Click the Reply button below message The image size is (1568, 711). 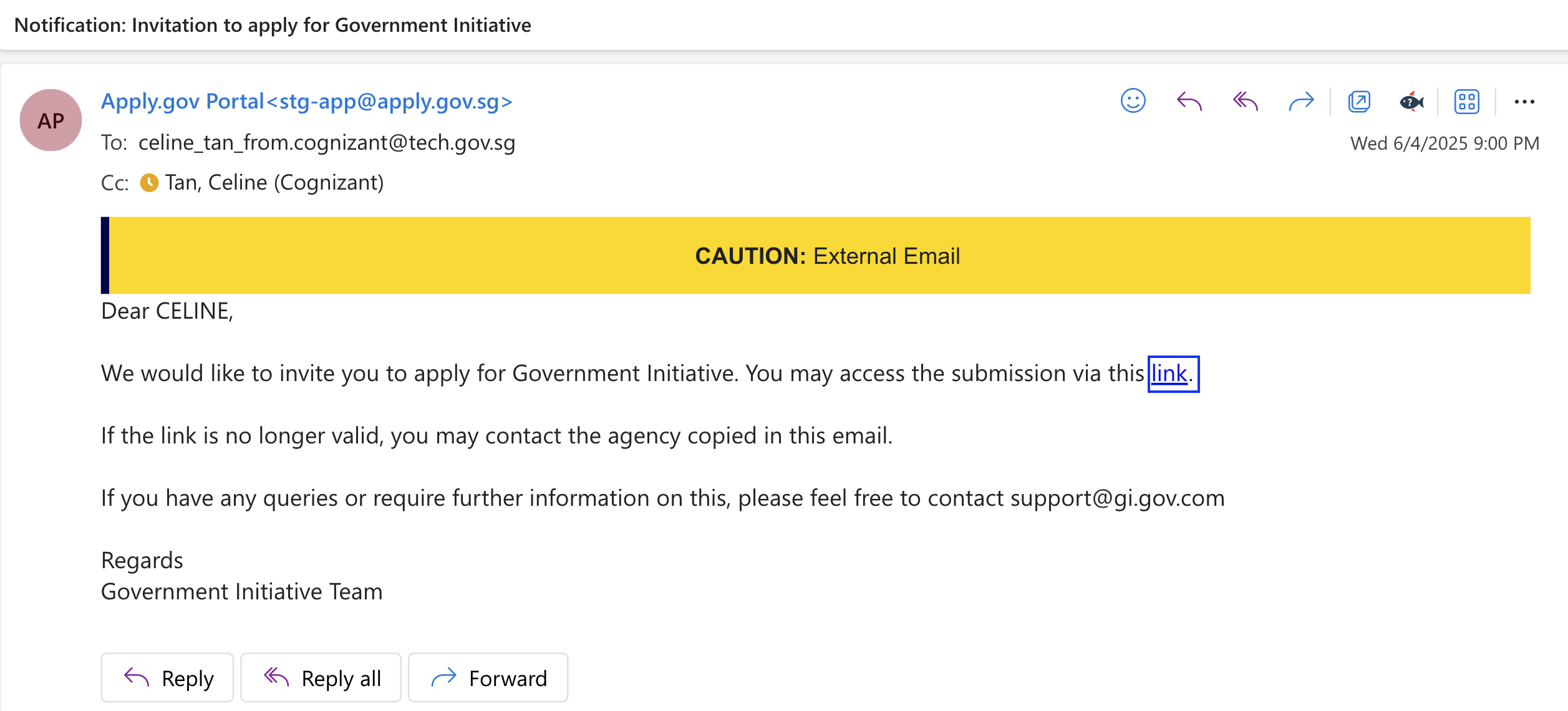[167, 677]
